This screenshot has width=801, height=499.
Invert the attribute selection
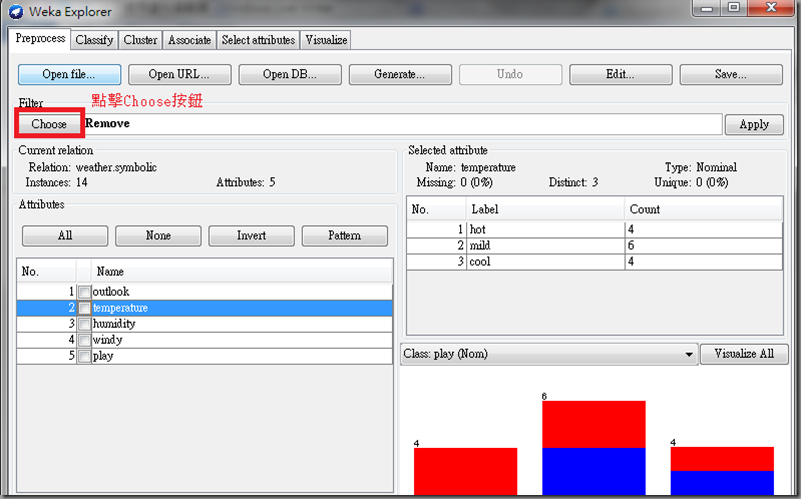tap(251, 236)
